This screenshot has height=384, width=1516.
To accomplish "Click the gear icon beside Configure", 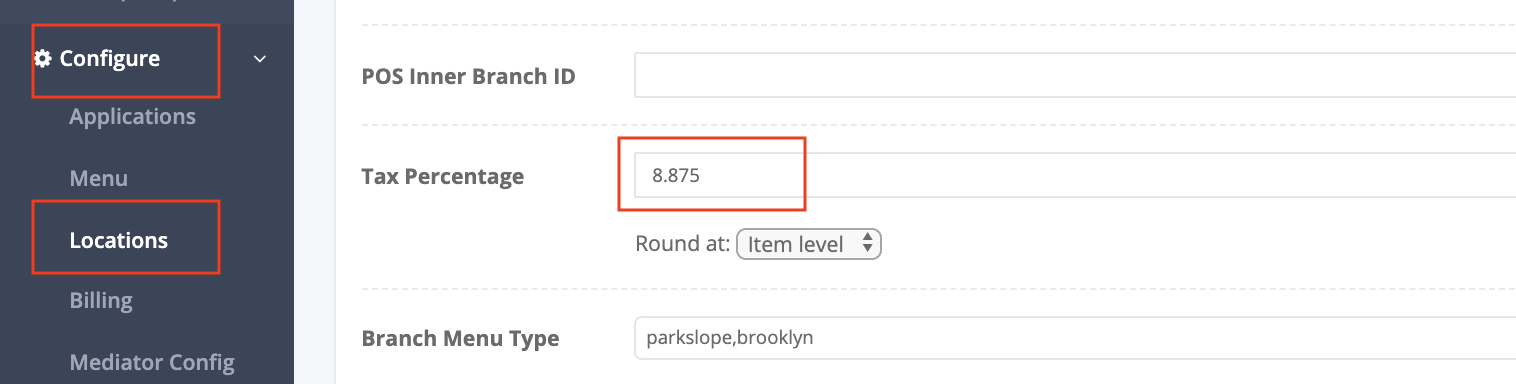I will coord(43,59).
